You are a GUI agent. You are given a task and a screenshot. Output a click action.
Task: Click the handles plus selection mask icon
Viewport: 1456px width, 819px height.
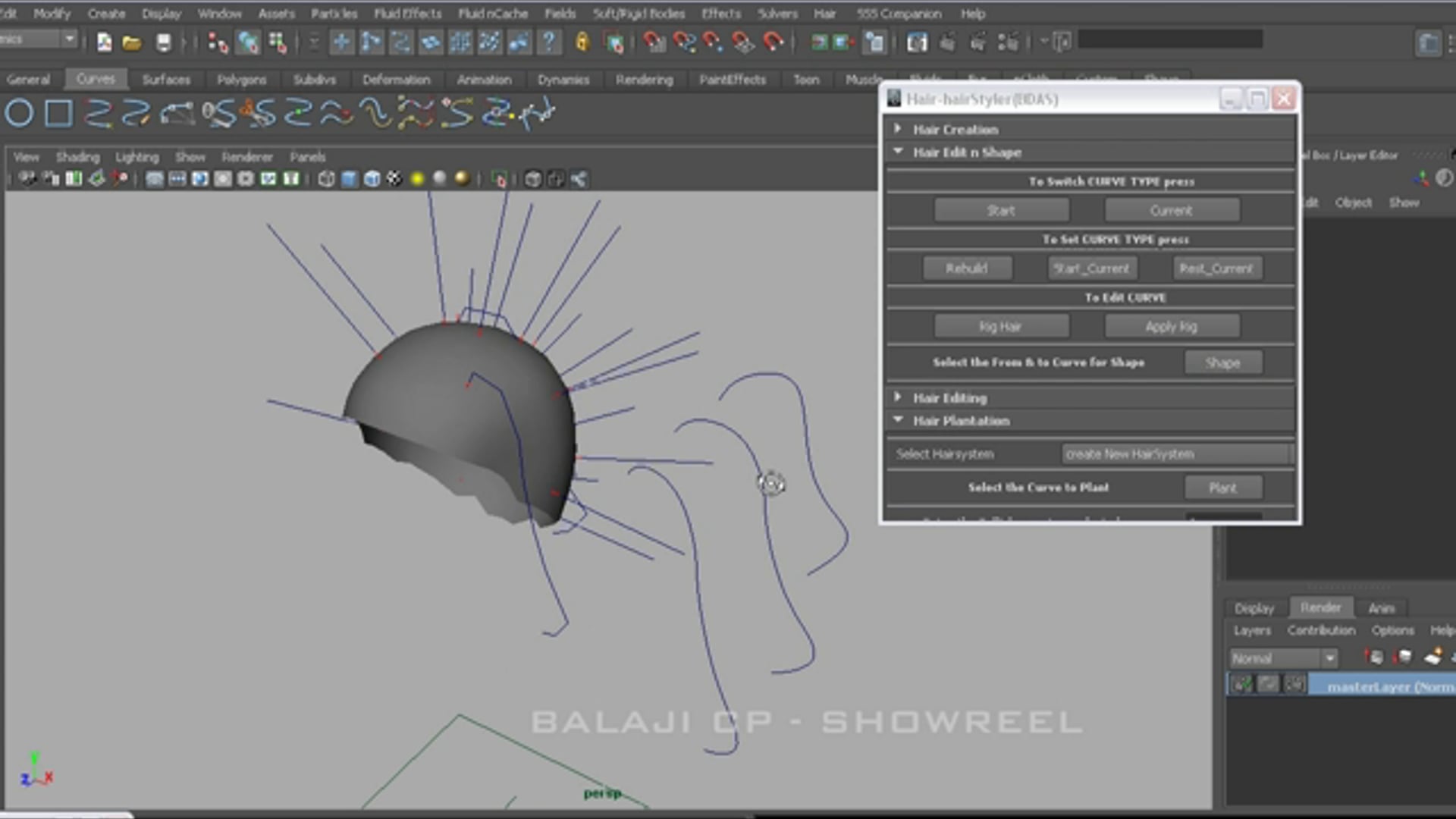[x=341, y=42]
